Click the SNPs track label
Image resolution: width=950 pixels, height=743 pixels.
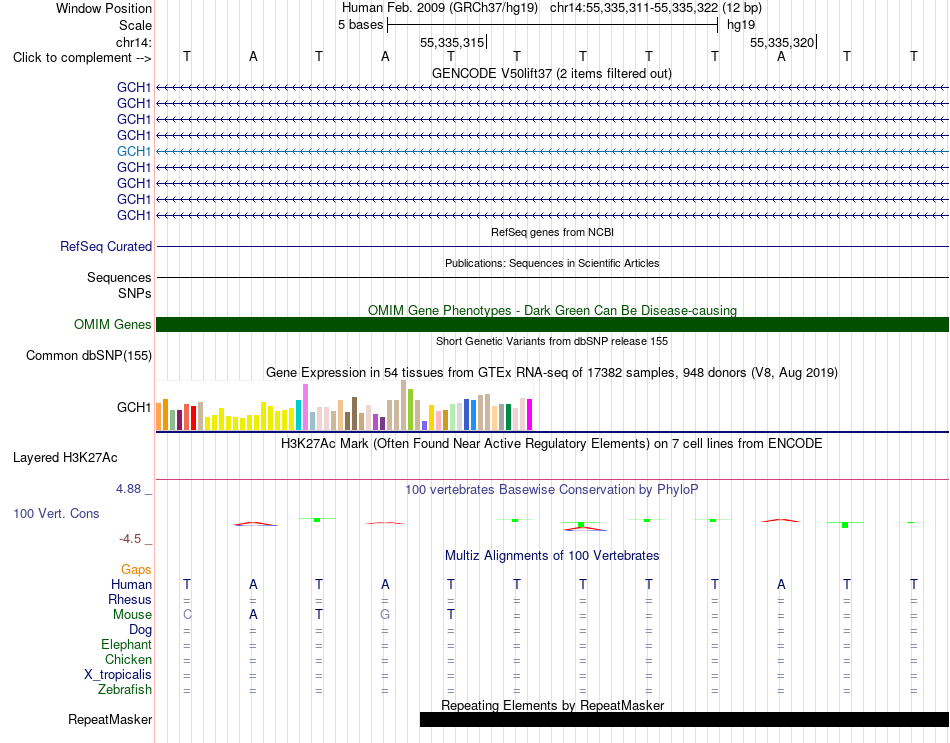(x=135, y=293)
